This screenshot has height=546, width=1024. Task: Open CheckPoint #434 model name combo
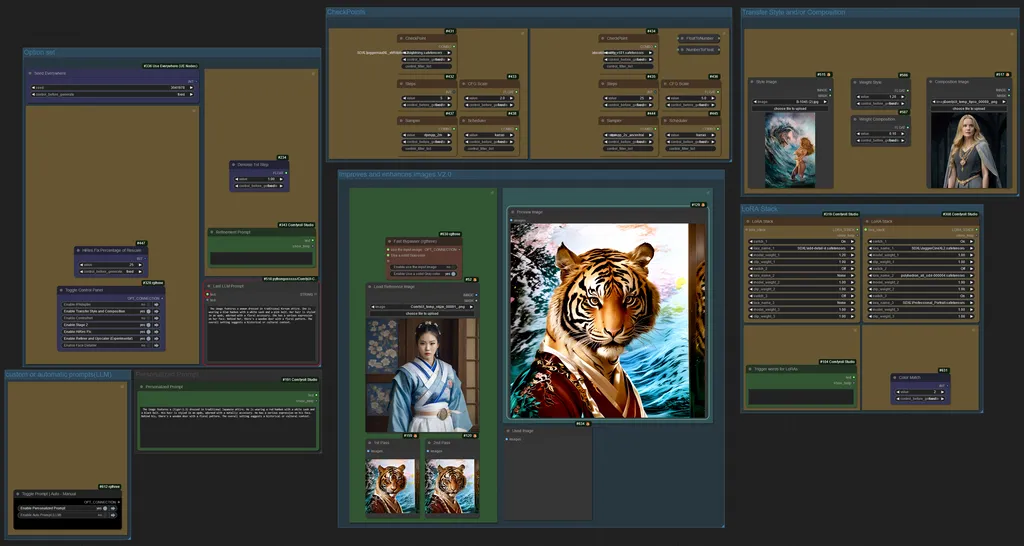(628, 53)
